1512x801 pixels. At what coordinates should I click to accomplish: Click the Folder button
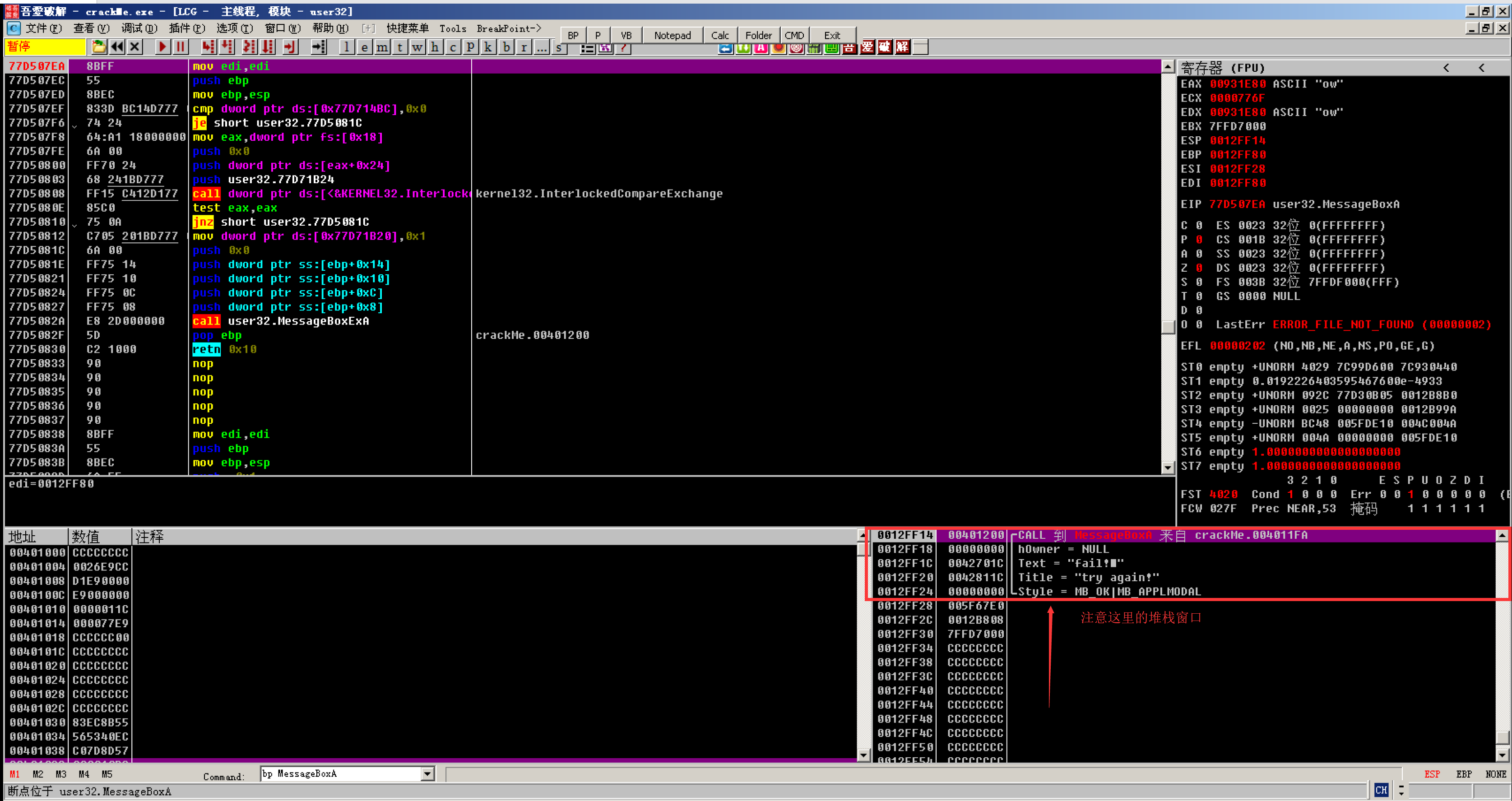pyautogui.click(x=758, y=35)
